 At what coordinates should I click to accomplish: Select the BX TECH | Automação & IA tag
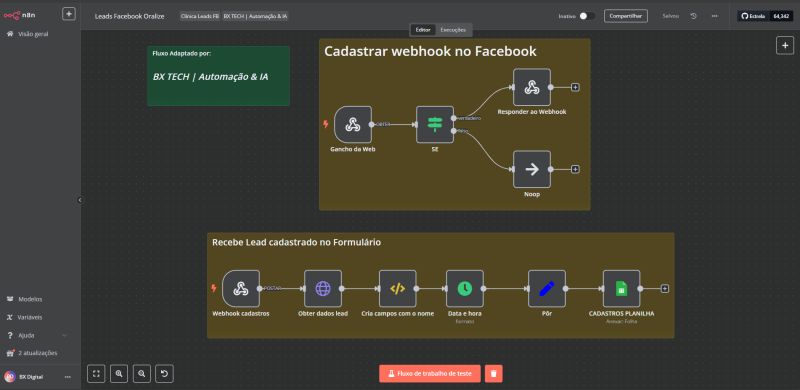click(255, 16)
